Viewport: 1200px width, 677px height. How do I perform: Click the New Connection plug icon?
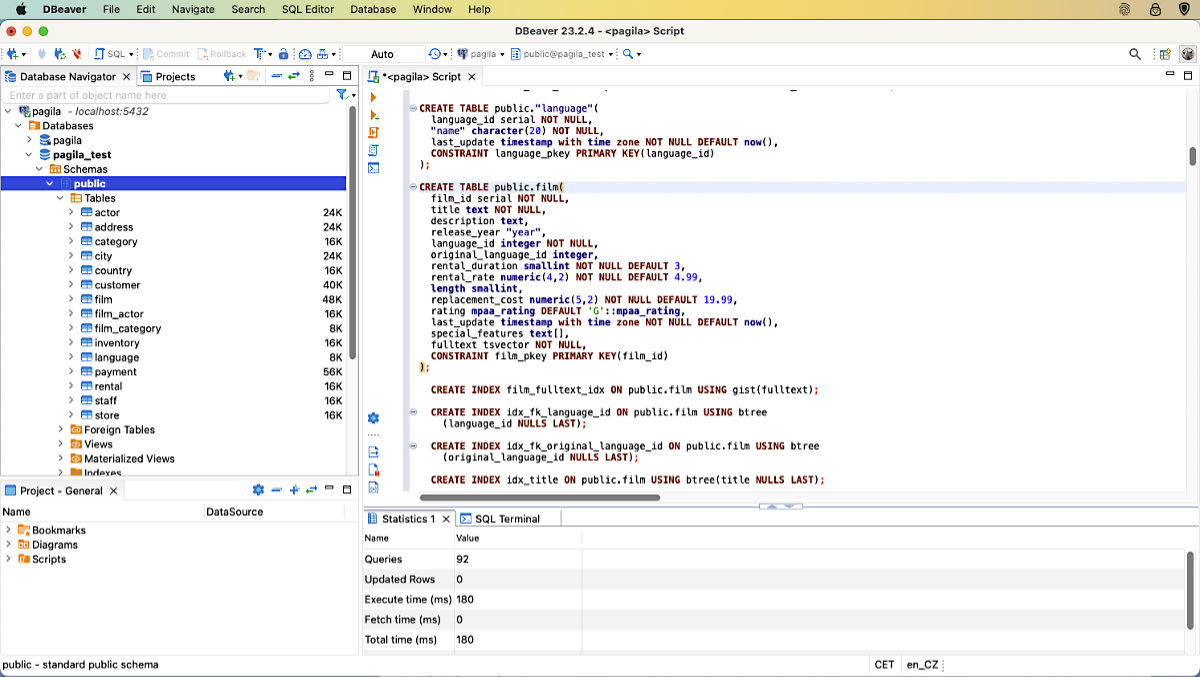pyautogui.click(x=12, y=54)
